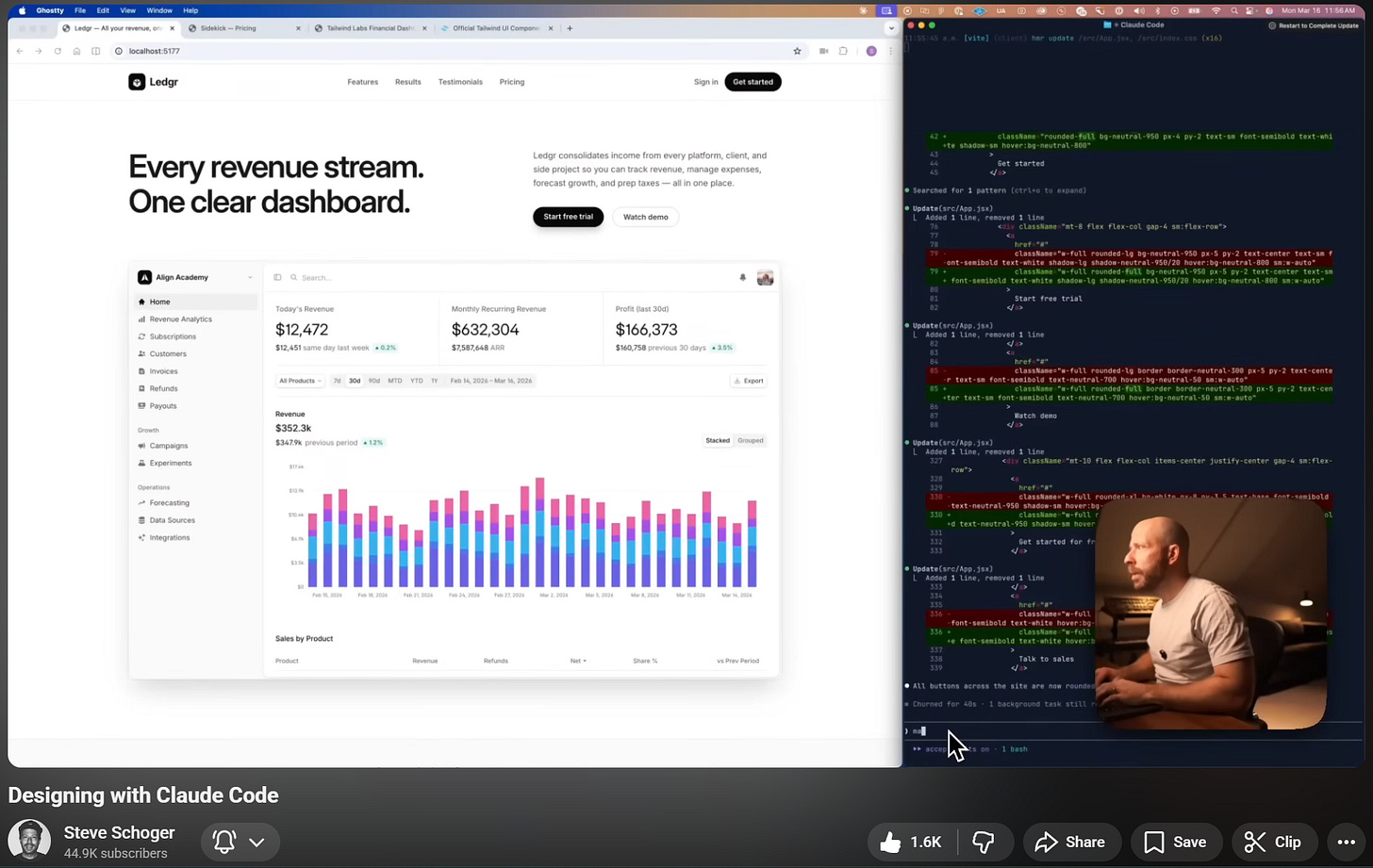Switch the chart to Stacked view
This screenshot has width=1373, height=868.
coord(718,441)
